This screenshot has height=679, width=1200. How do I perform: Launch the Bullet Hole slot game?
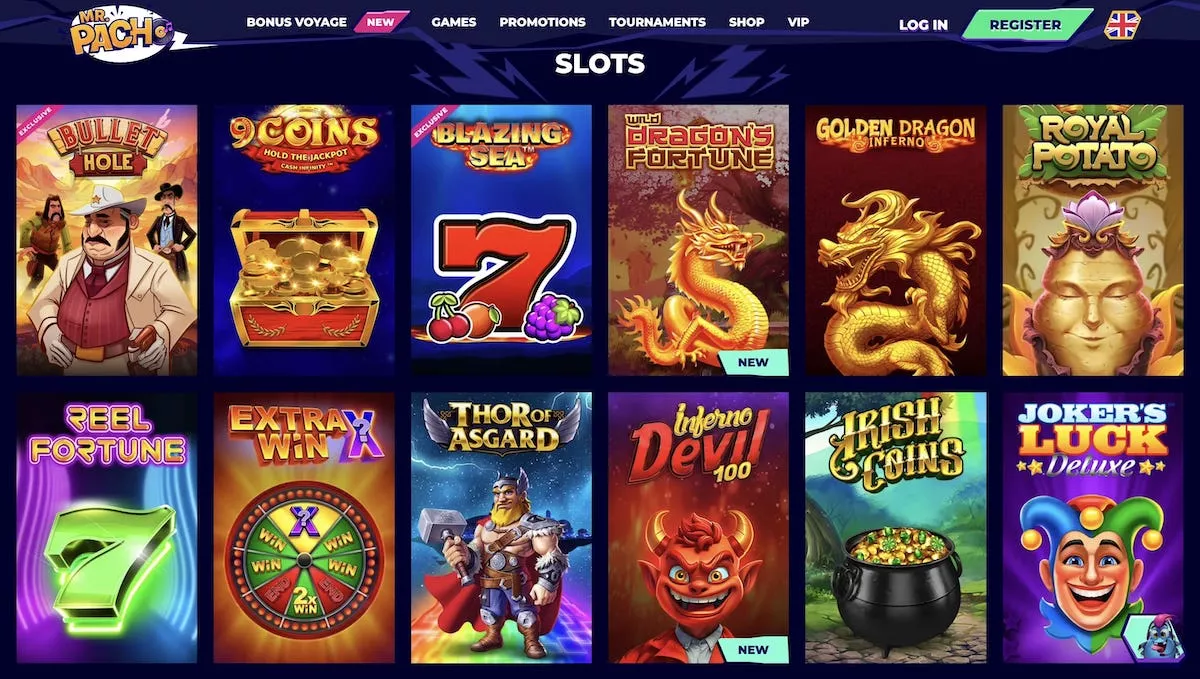point(107,240)
